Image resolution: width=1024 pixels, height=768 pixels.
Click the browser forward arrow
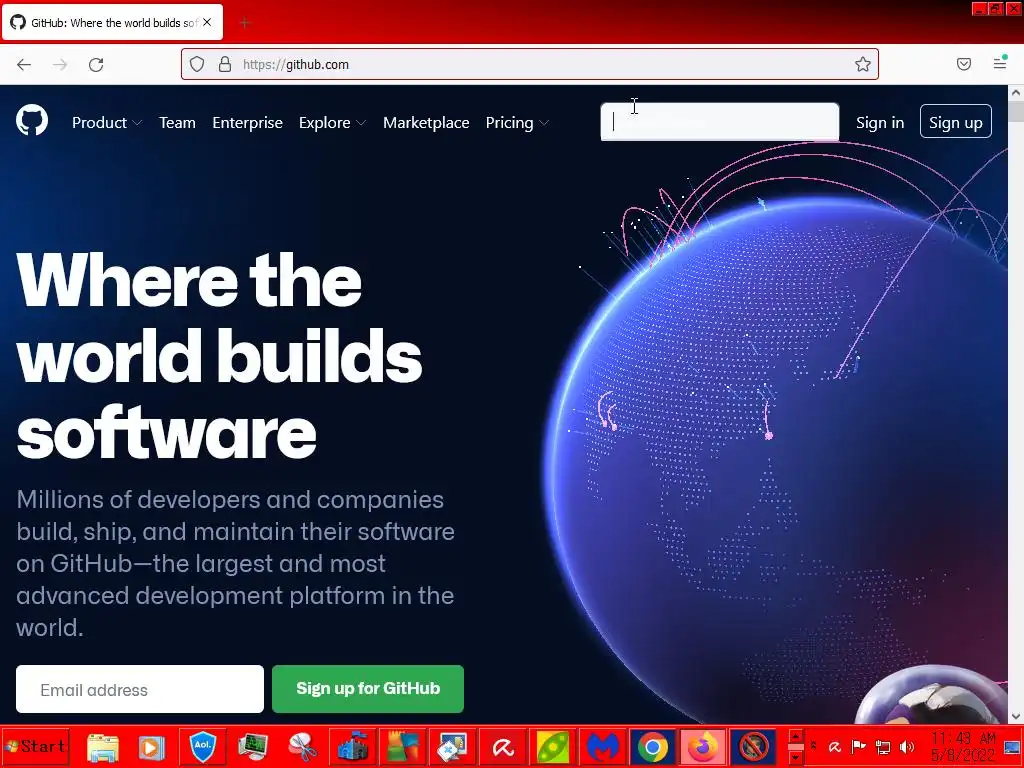(x=60, y=64)
